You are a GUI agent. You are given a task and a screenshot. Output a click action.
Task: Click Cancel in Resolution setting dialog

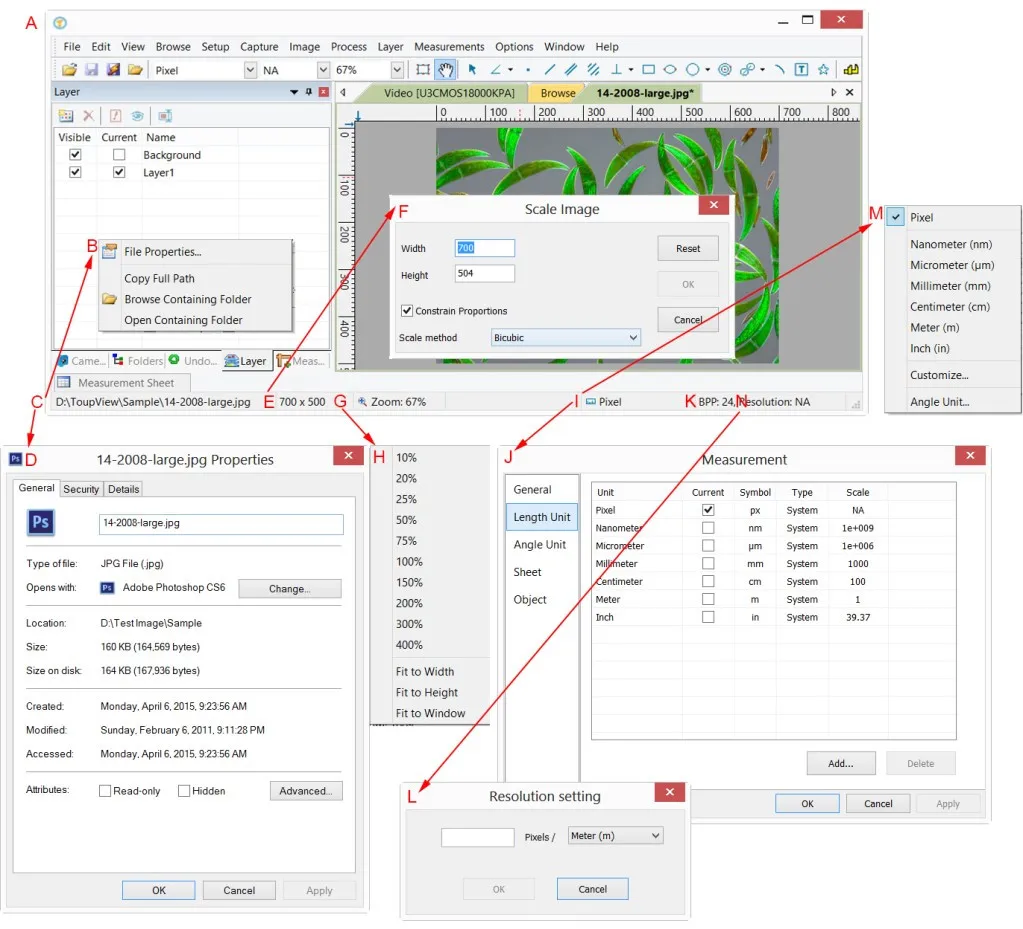click(x=592, y=889)
